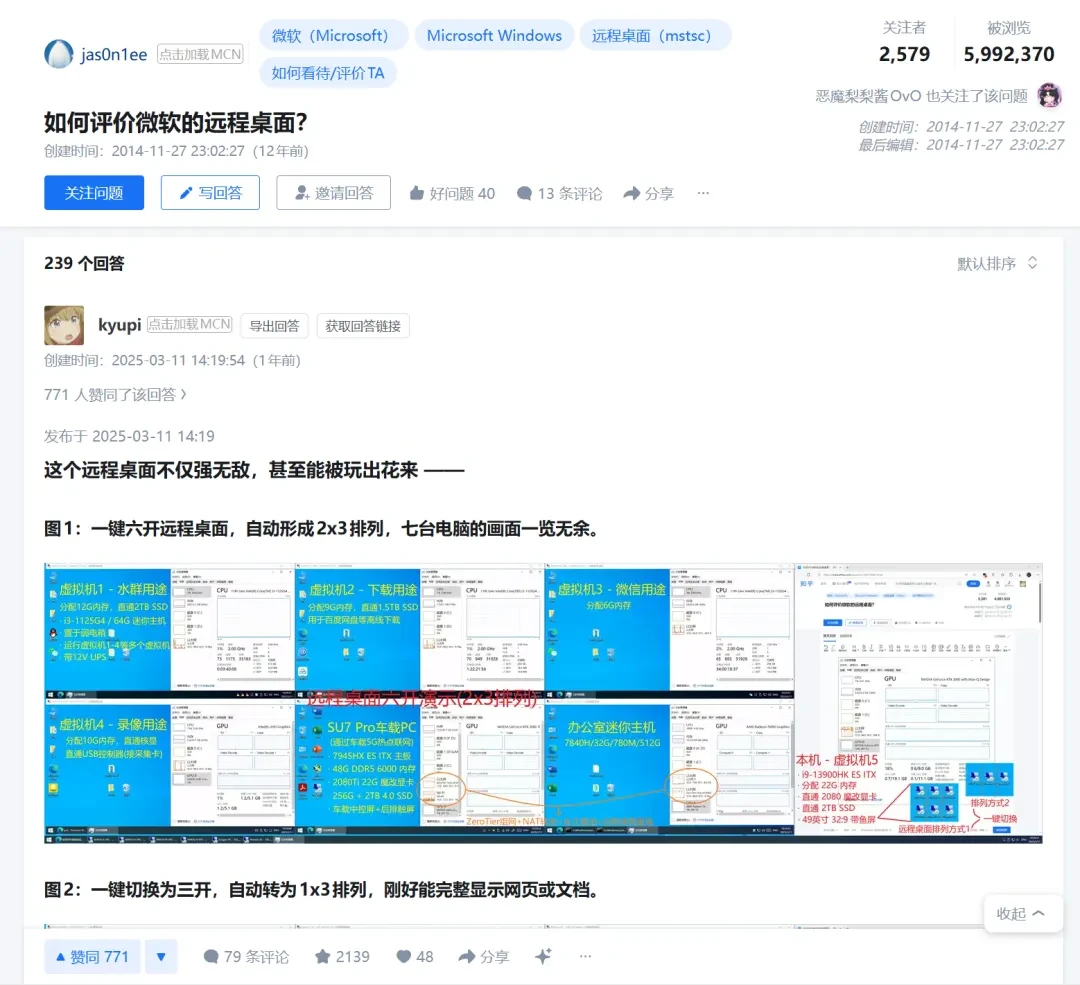This screenshot has height=985, width=1080.
Task: Click the question's 分享 share arrow
Action: (x=648, y=194)
